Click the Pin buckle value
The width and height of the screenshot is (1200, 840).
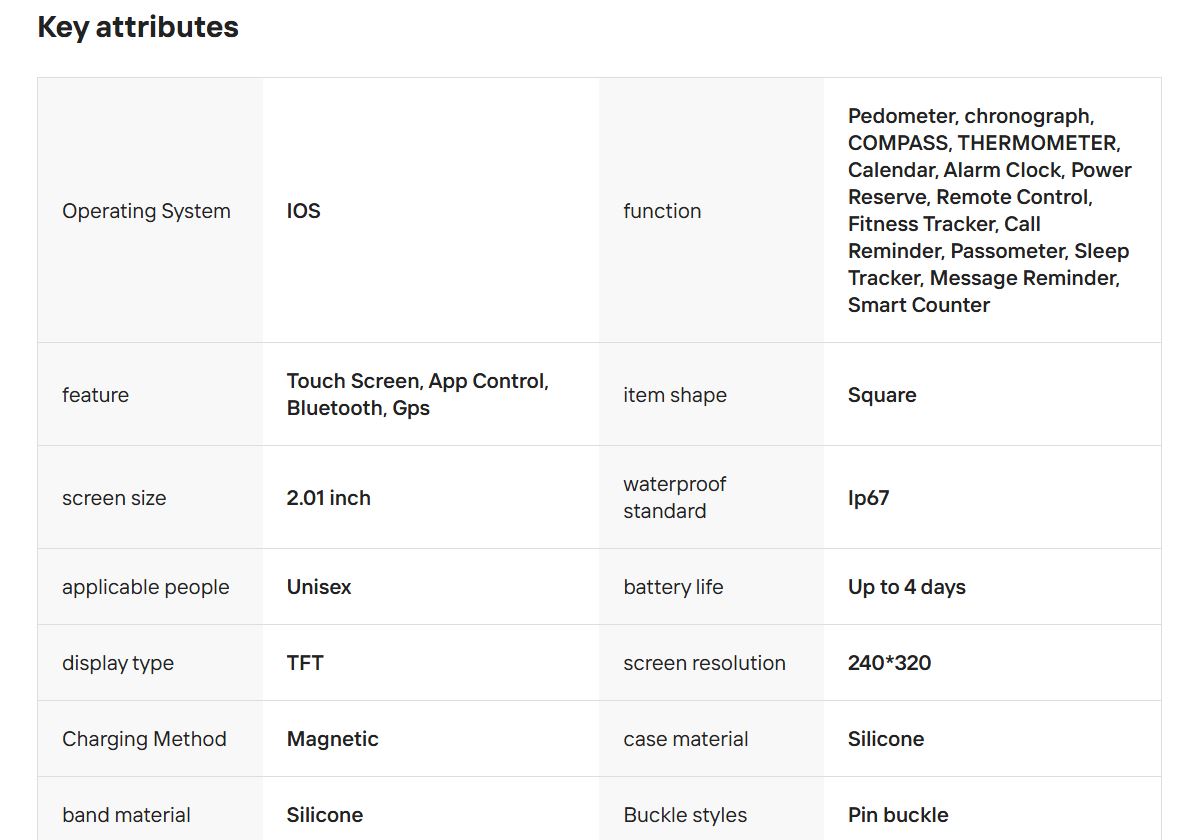coord(898,815)
